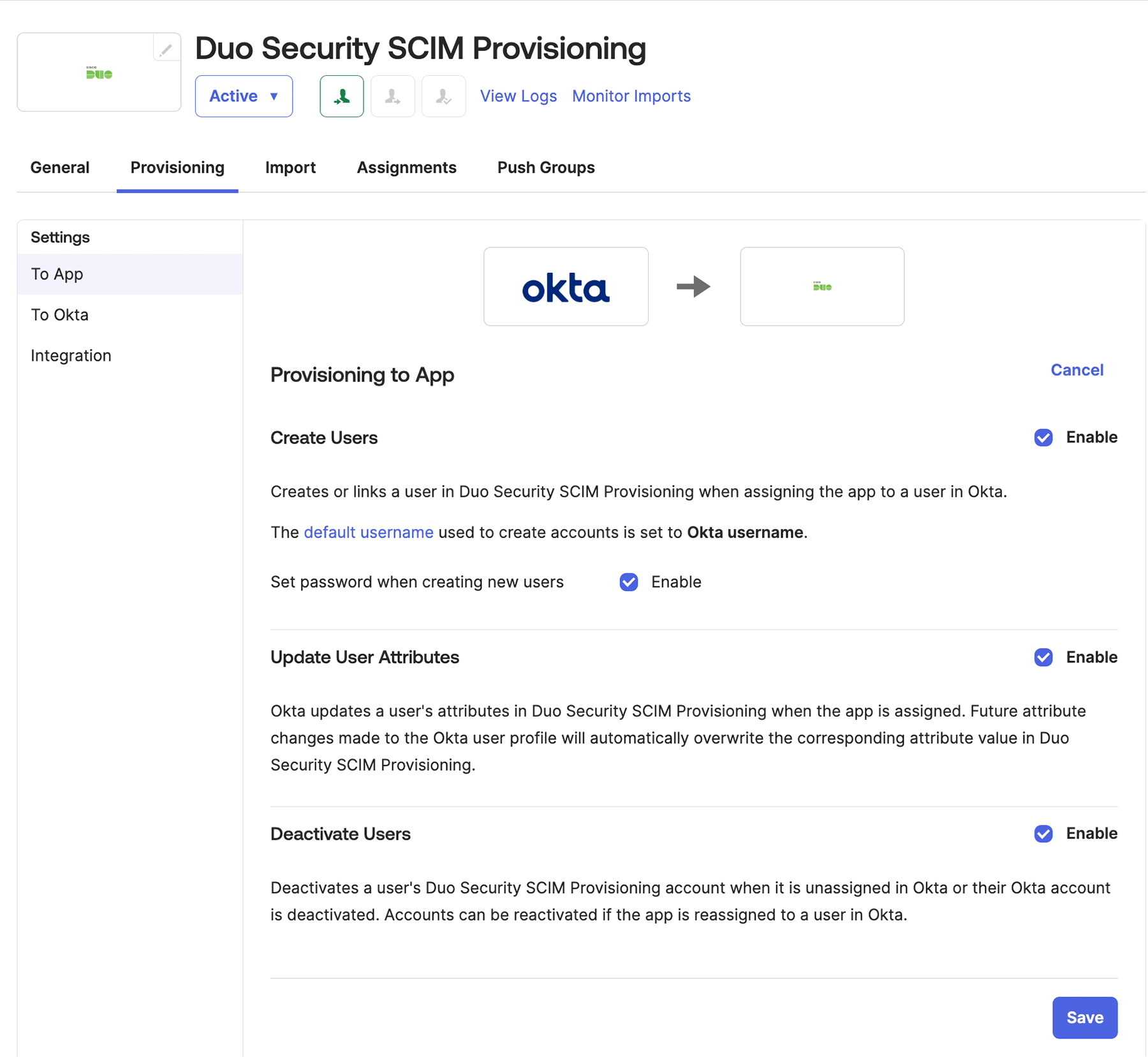This screenshot has width=1148, height=1057.
Task: Click the pencil icon to edit app logo
Action: tap(166, 49)
